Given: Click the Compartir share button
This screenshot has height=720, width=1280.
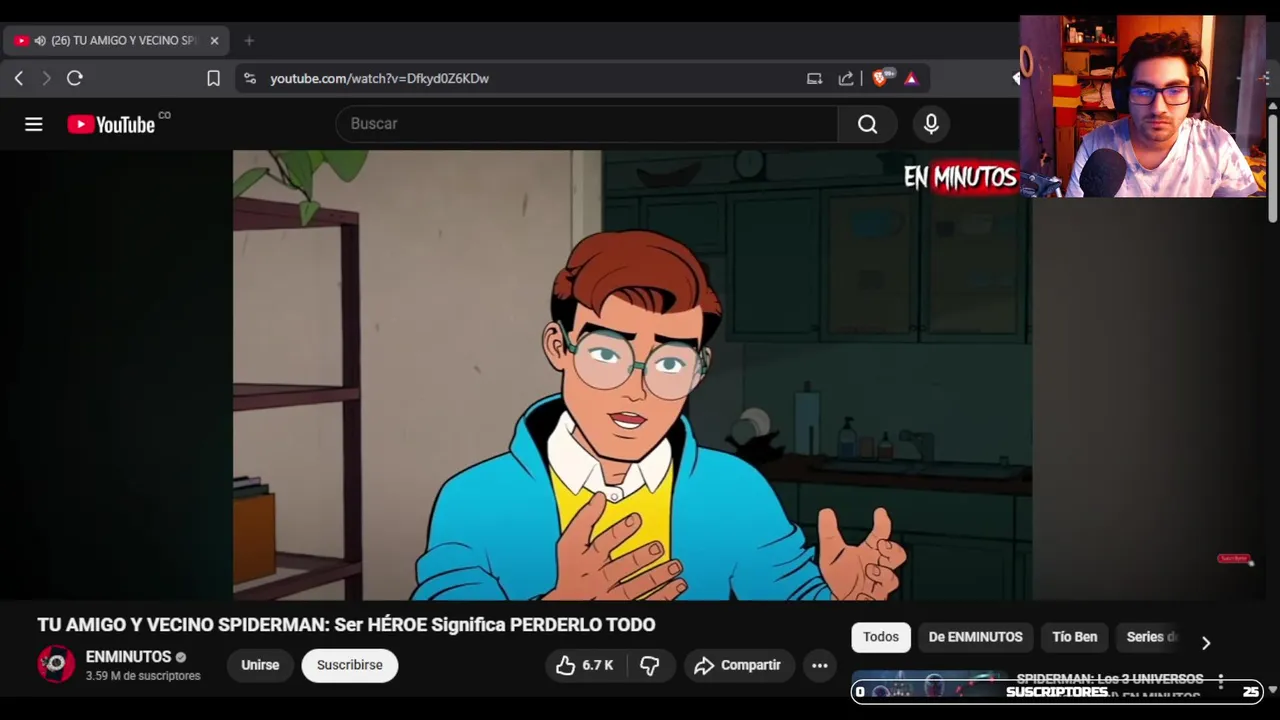Looking at the screenshot, I should (x=739, y=665).
